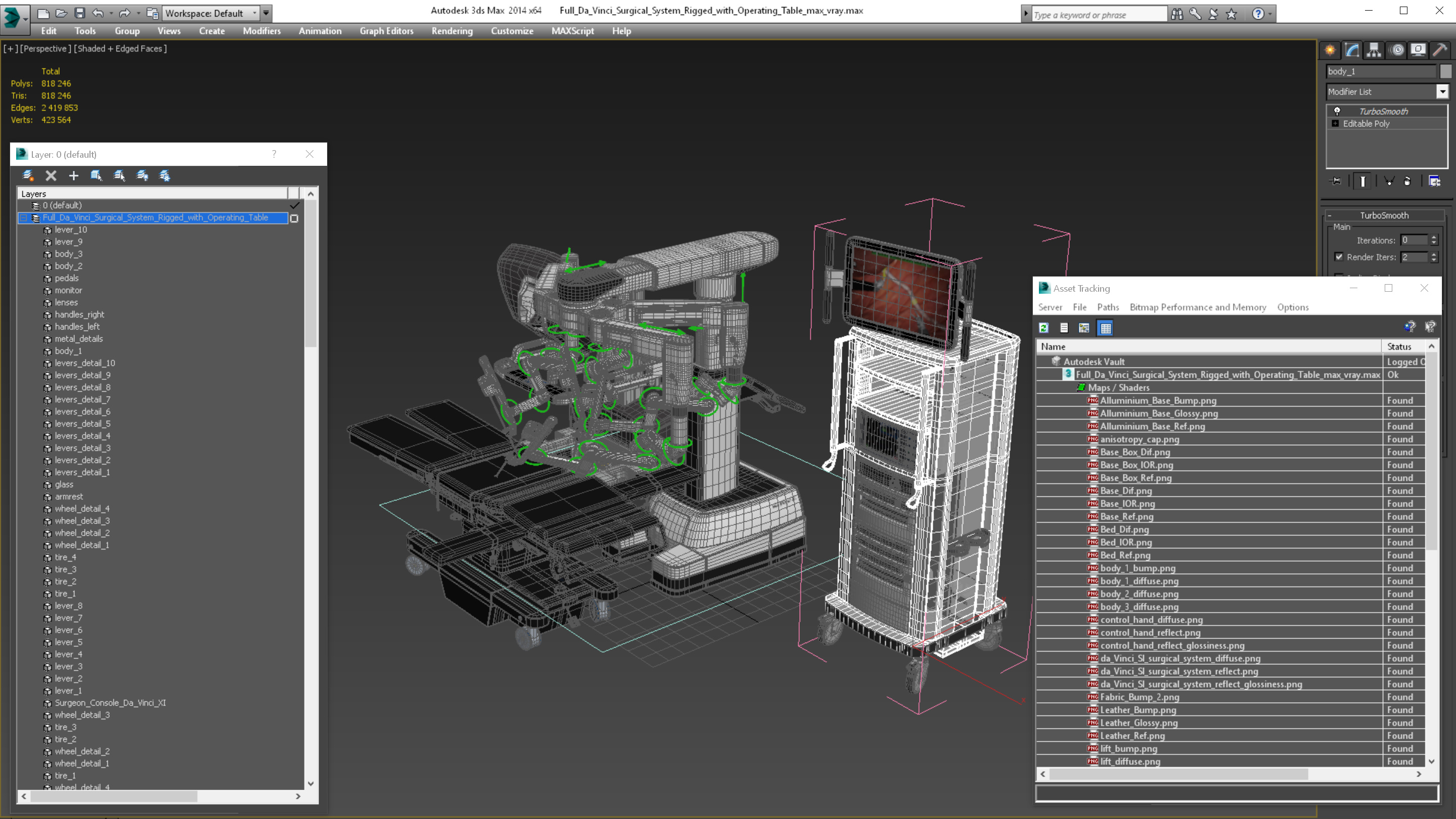Scroll down the Asset Tracking file list
1456x819 pixels.
click(x=1432, y=762)
